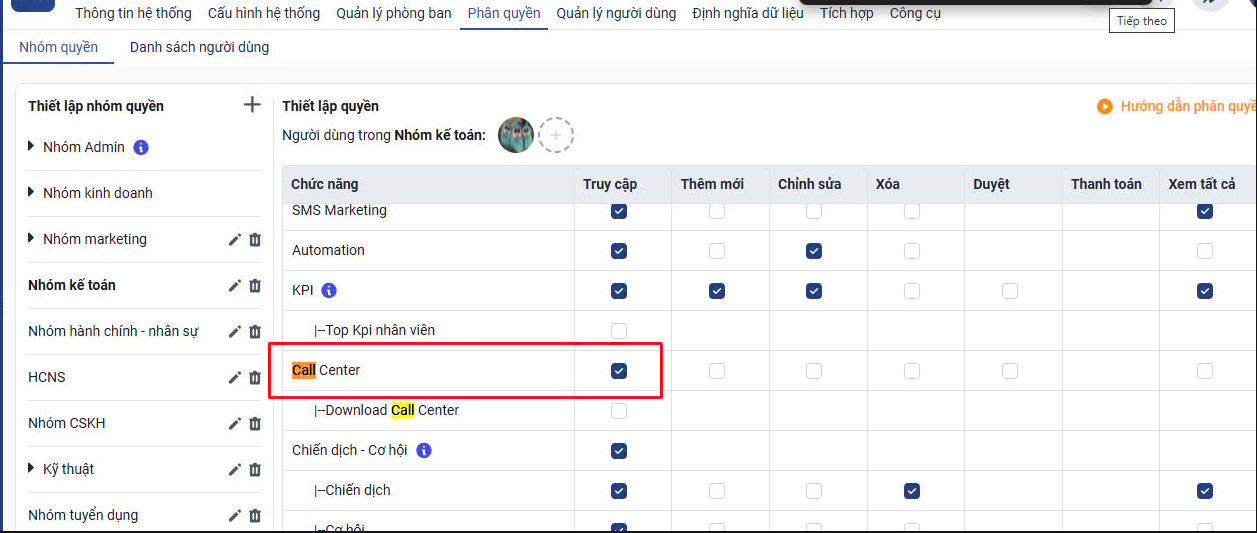Select Nhóm tuyển dụng group

coord(83,515)
